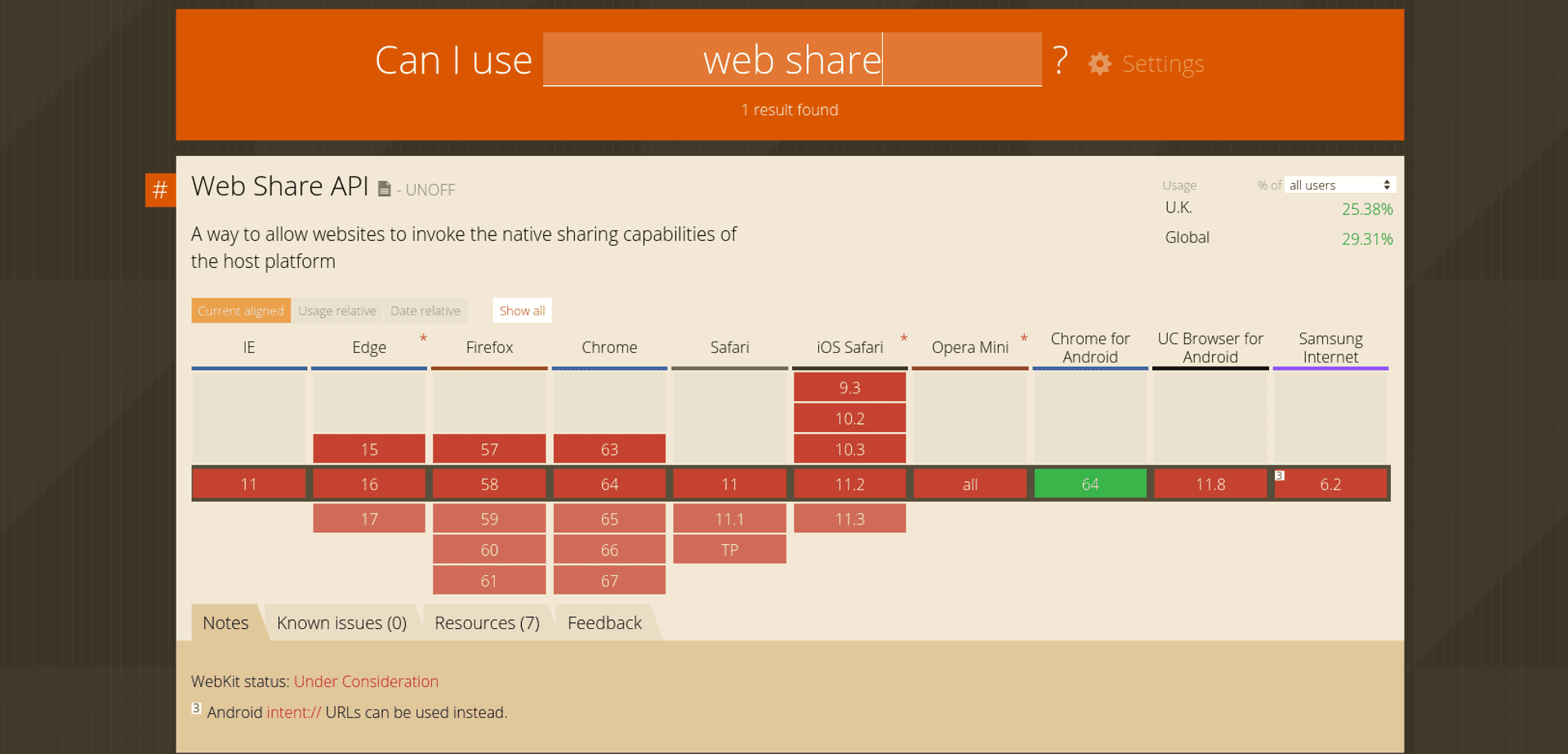Click the iOS Safari 10.2 cell
The image size is (1568, 754).
click(x=849, y=418)
